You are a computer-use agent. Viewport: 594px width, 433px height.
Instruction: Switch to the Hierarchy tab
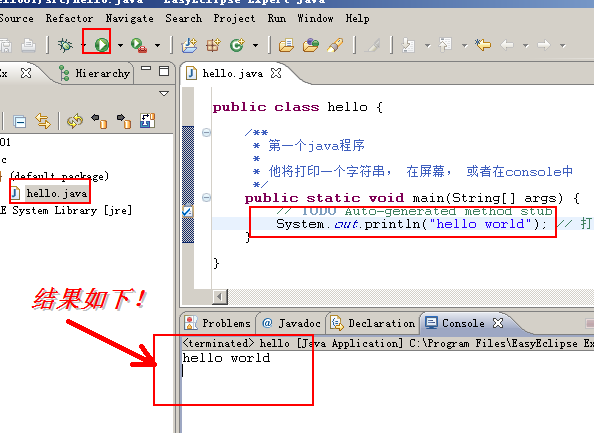95,73
